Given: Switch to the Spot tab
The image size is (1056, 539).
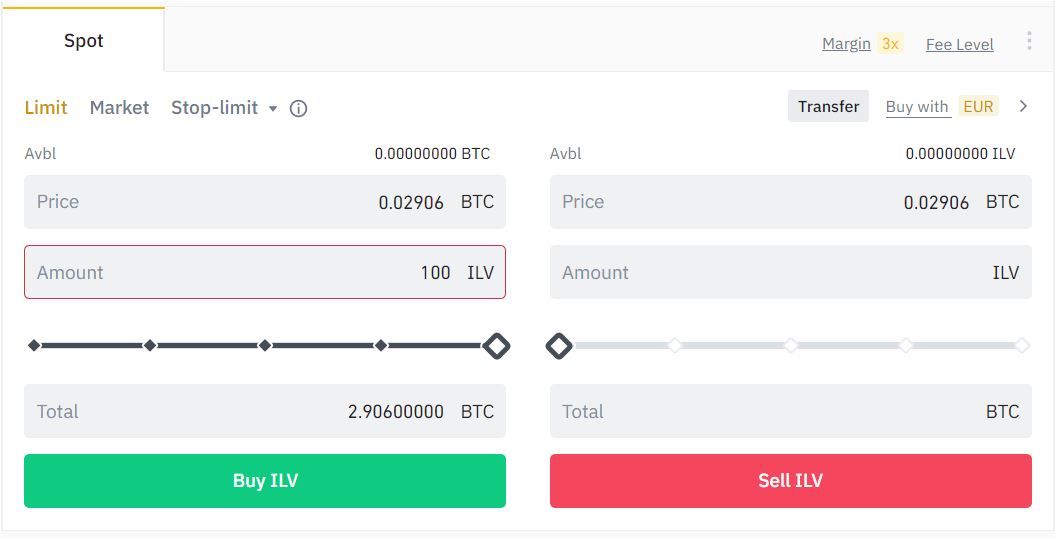Looking at the screenshot, I should pos(84,41).
